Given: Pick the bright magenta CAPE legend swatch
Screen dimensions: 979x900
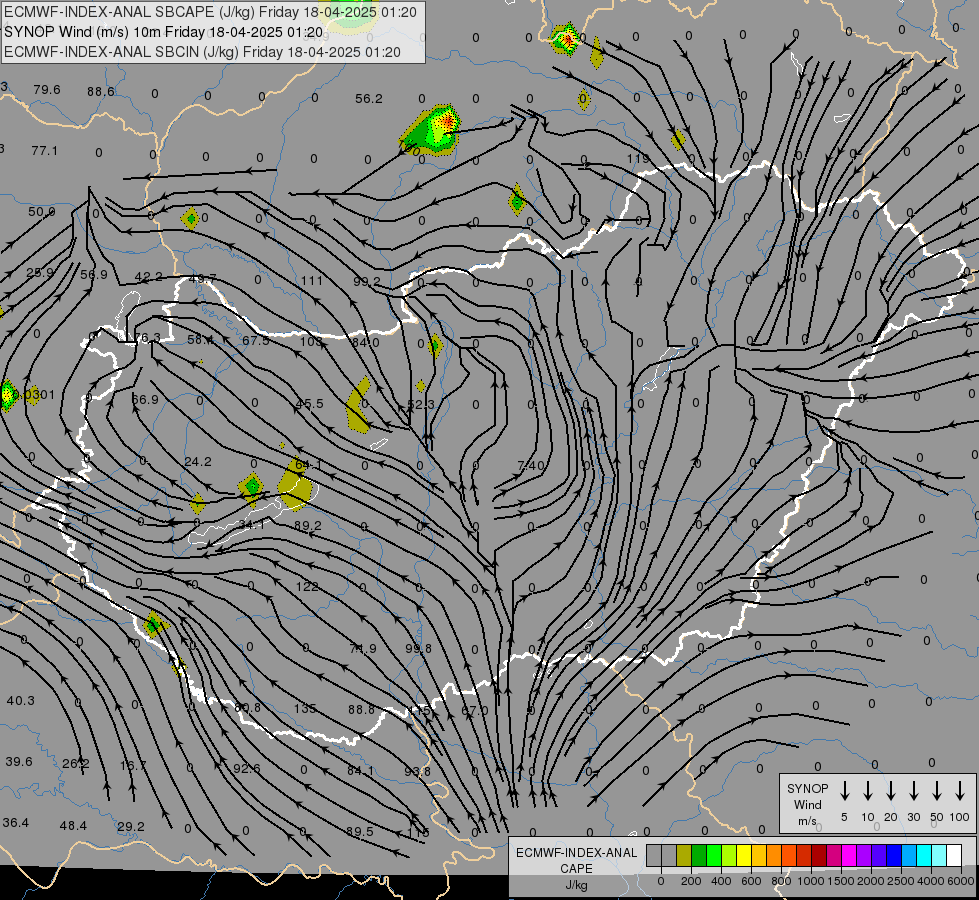Looking at the screenshot, I should 849,855.
